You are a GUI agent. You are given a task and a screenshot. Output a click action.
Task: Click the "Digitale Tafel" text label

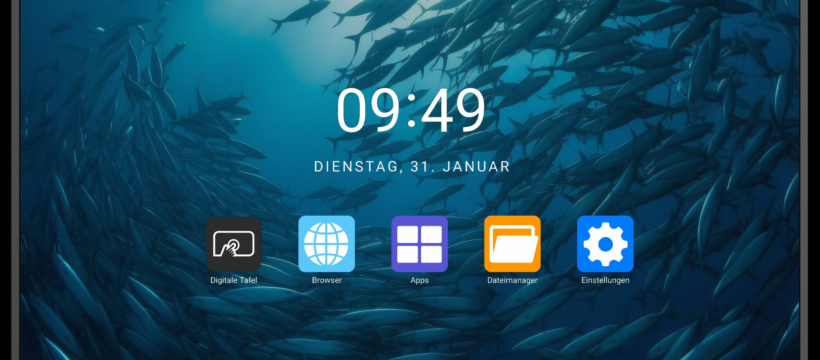[234, 280]
